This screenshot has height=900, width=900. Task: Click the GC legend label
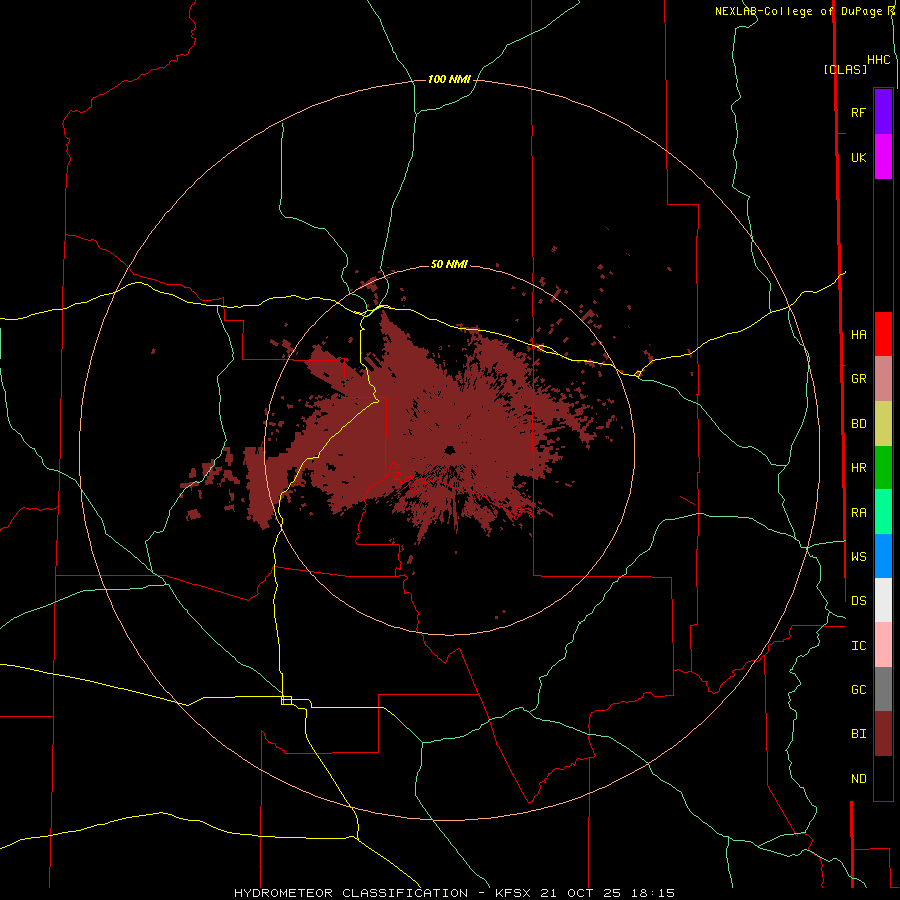click(x=859, y=690)
